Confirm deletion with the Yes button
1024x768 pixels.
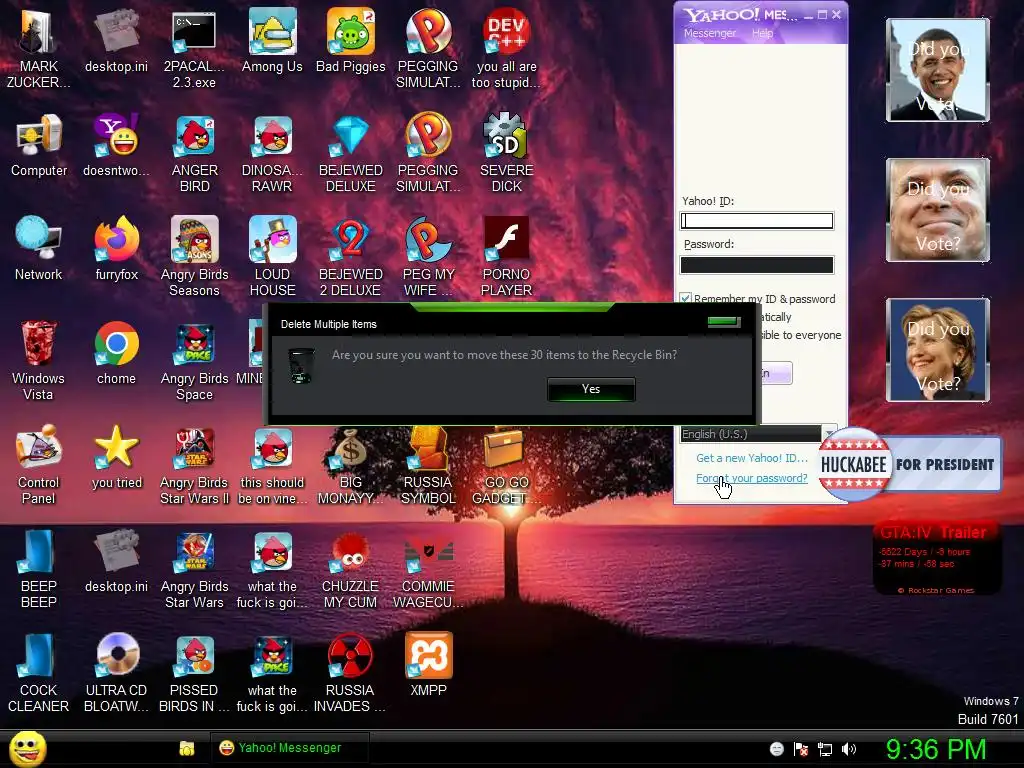tap(591, 389)
